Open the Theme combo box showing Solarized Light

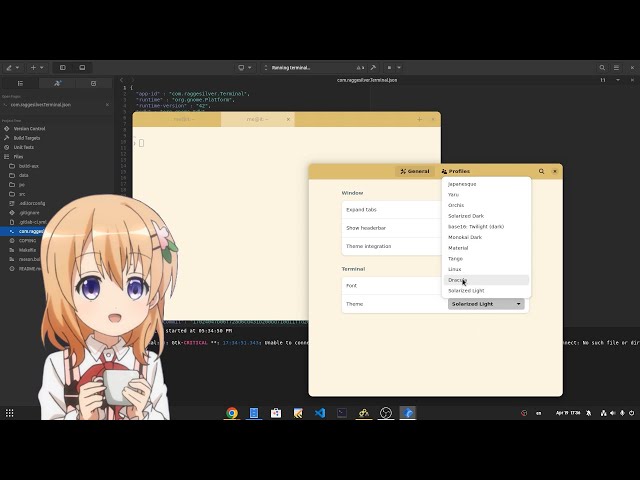pyautogui.click(x=486, y=304)
